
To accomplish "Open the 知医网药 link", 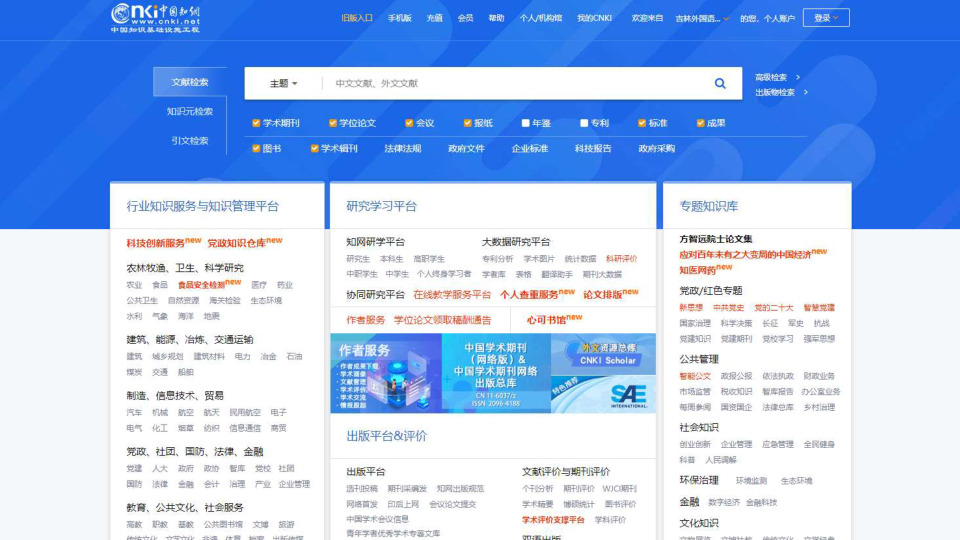I will pyautogui.click(x=697, y=270).
